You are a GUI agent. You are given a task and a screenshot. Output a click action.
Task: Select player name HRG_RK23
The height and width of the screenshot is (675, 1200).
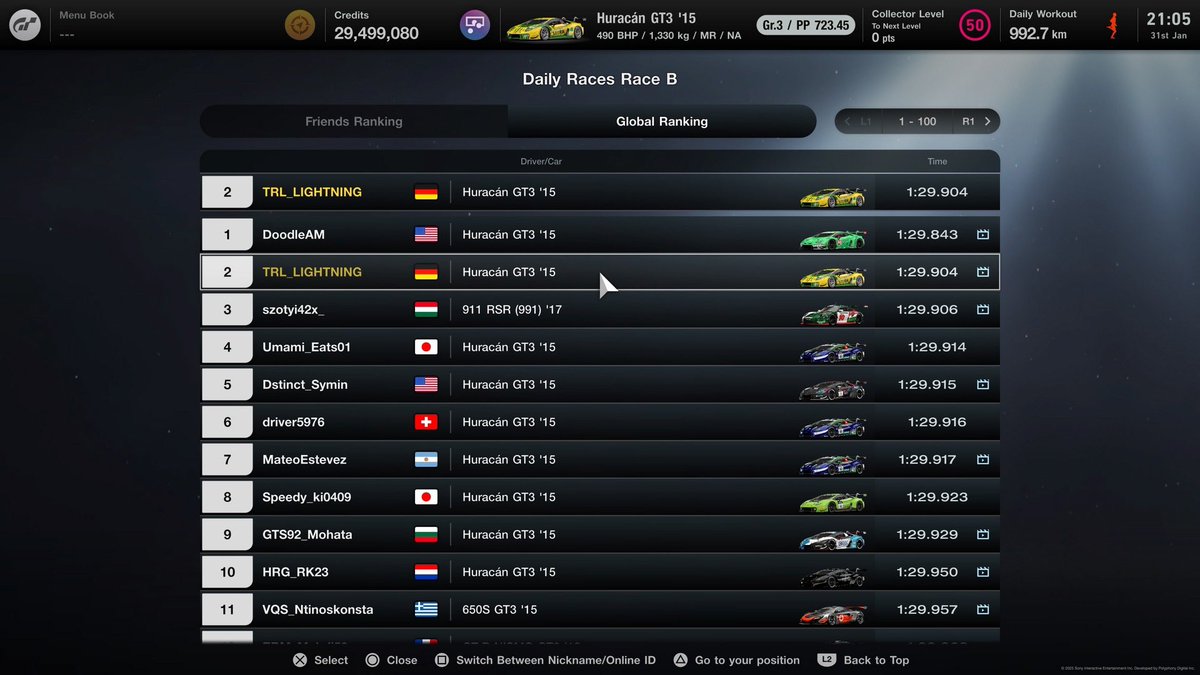point(295,572)
